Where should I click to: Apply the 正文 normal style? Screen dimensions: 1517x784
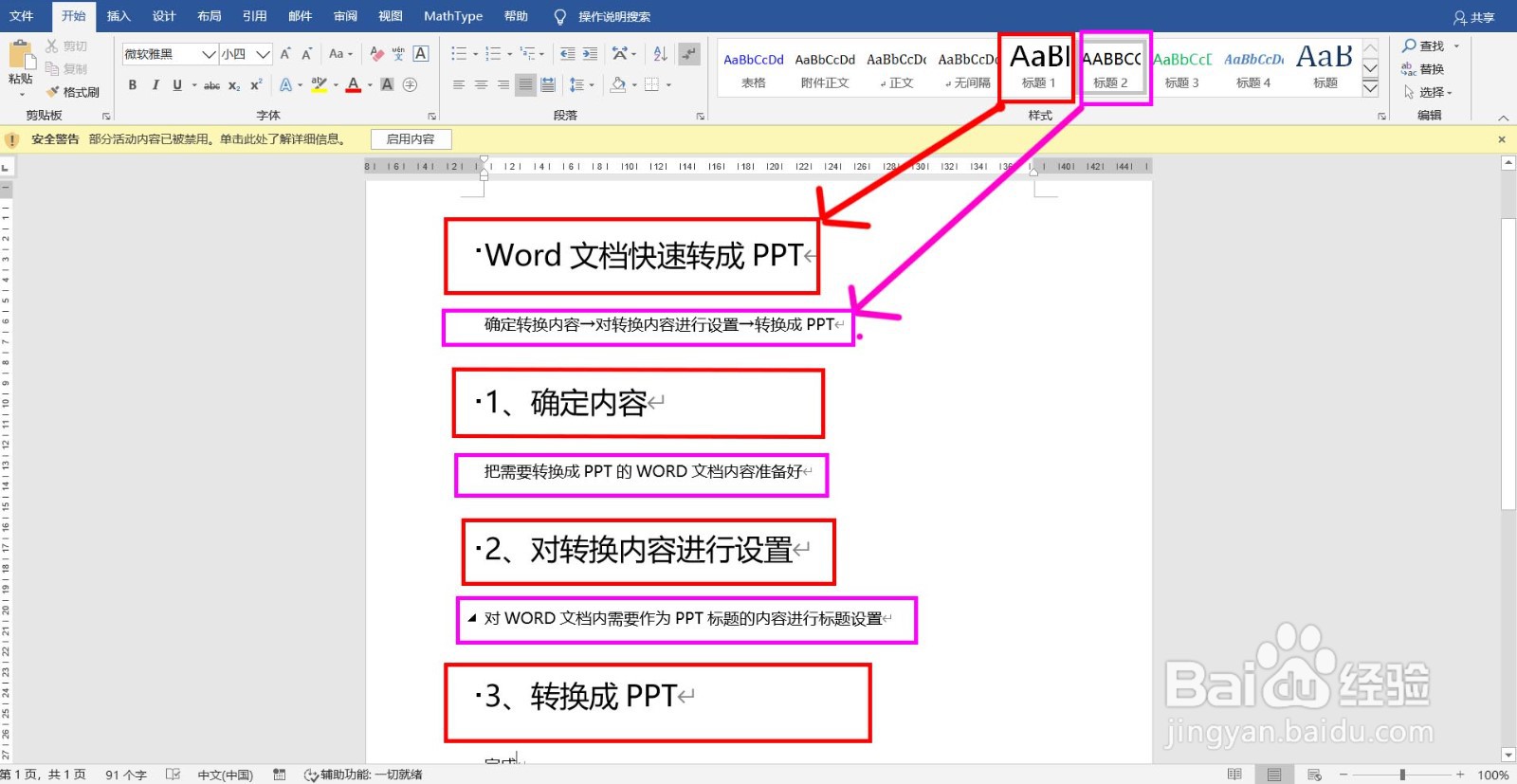pyautogui.click(x=896, y=68)
